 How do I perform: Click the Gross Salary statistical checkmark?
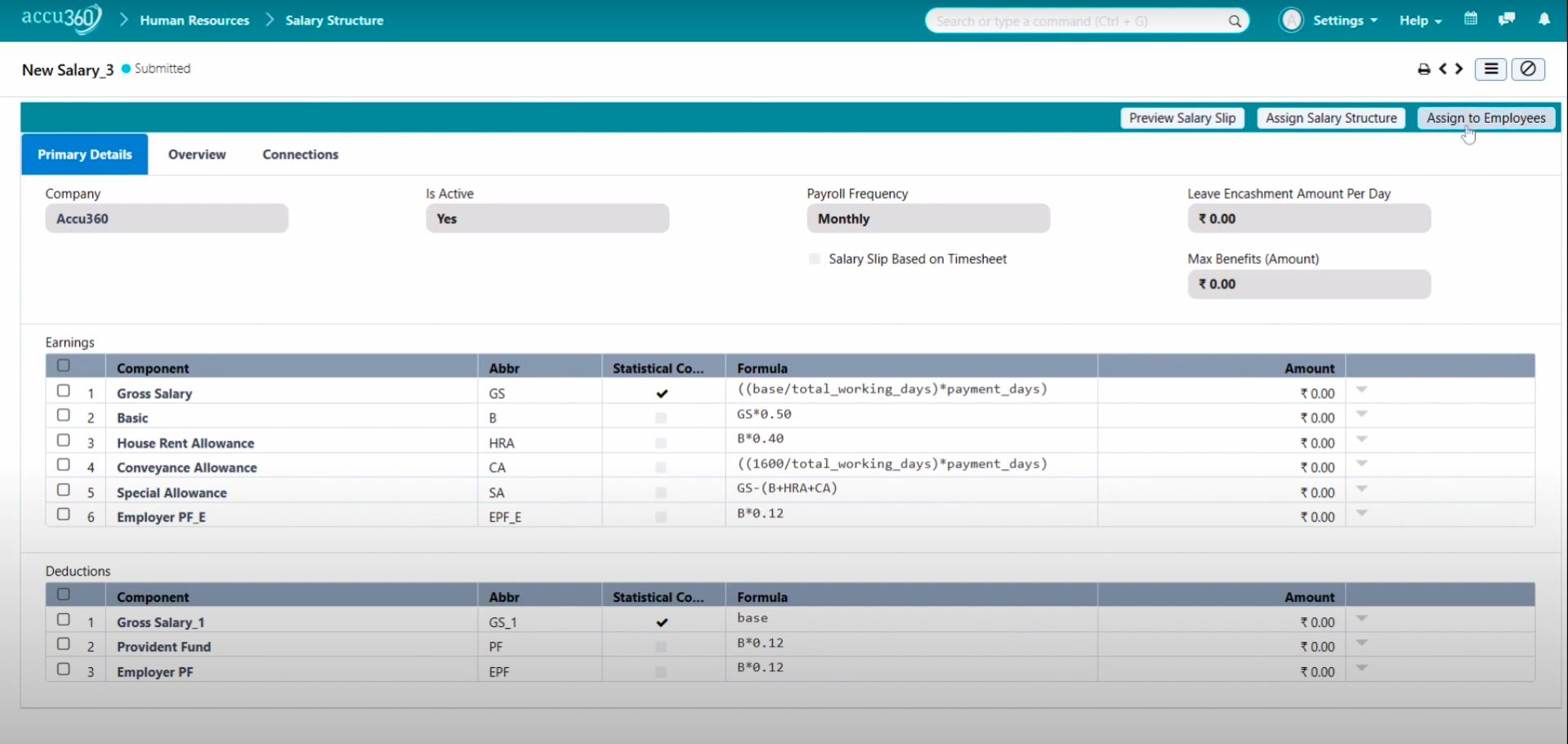click(x=662, y=393)
